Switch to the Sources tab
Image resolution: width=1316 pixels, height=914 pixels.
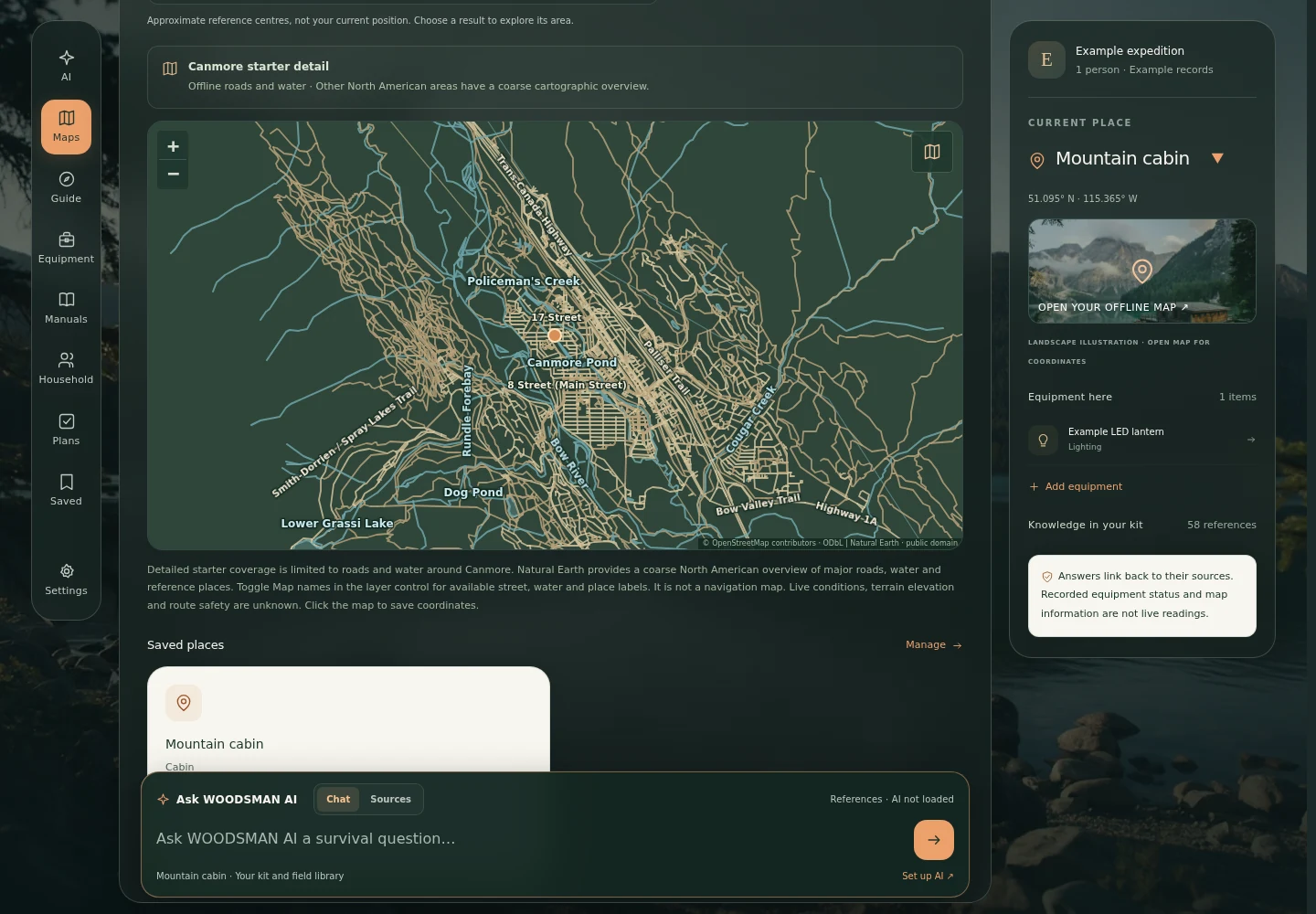[x=390, y=799]
